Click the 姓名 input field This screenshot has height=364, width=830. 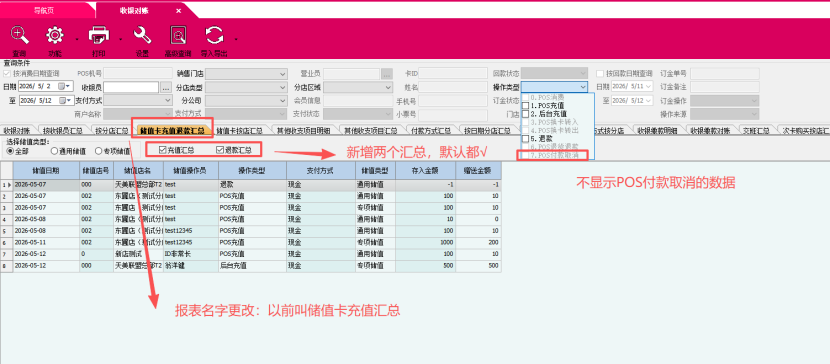pos(453,87)
